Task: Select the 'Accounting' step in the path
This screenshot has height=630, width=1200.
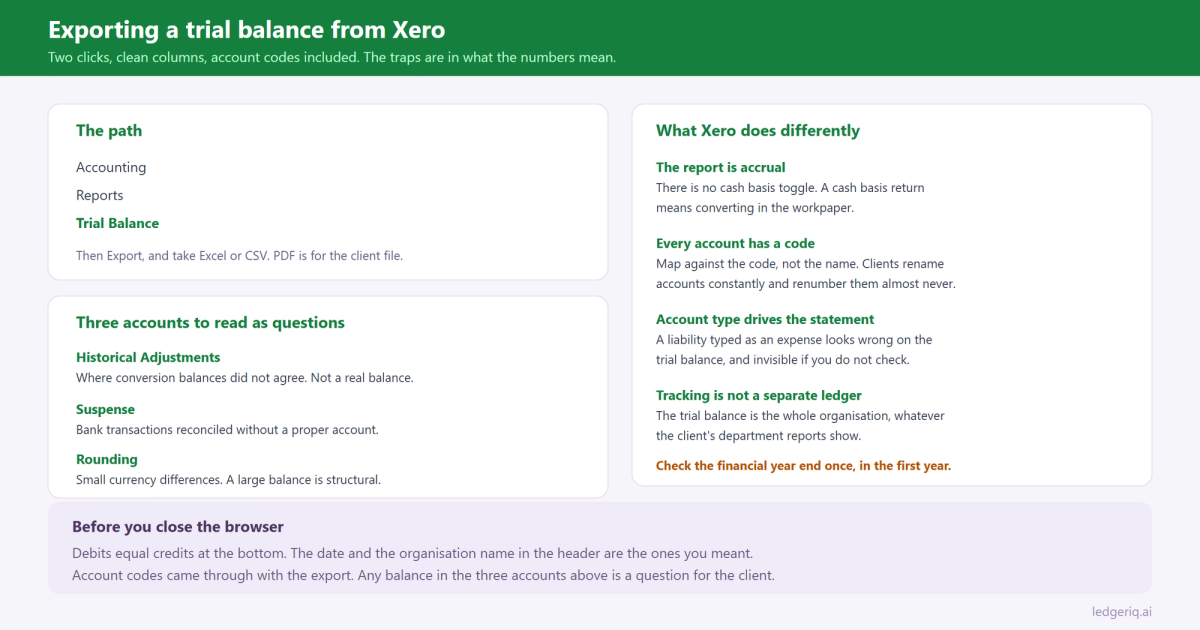Action: tap(111, 167)
